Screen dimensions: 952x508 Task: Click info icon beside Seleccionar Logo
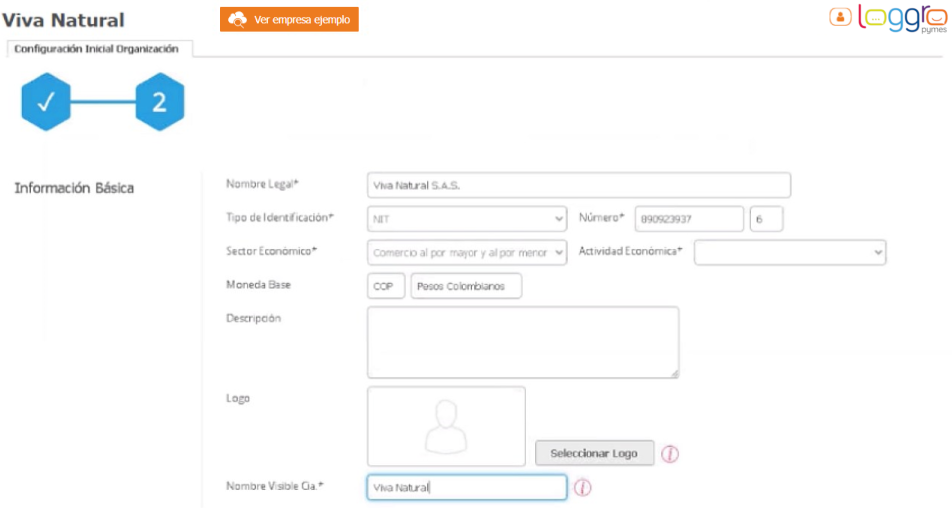point(670,453)
